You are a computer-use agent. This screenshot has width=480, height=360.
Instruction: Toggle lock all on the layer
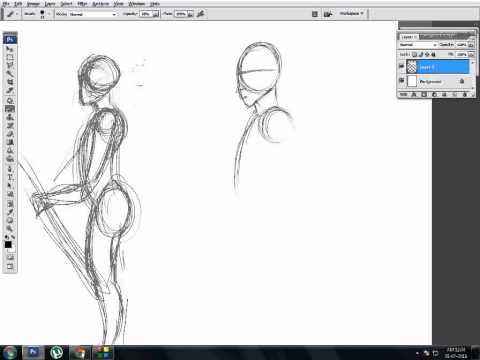433,54
